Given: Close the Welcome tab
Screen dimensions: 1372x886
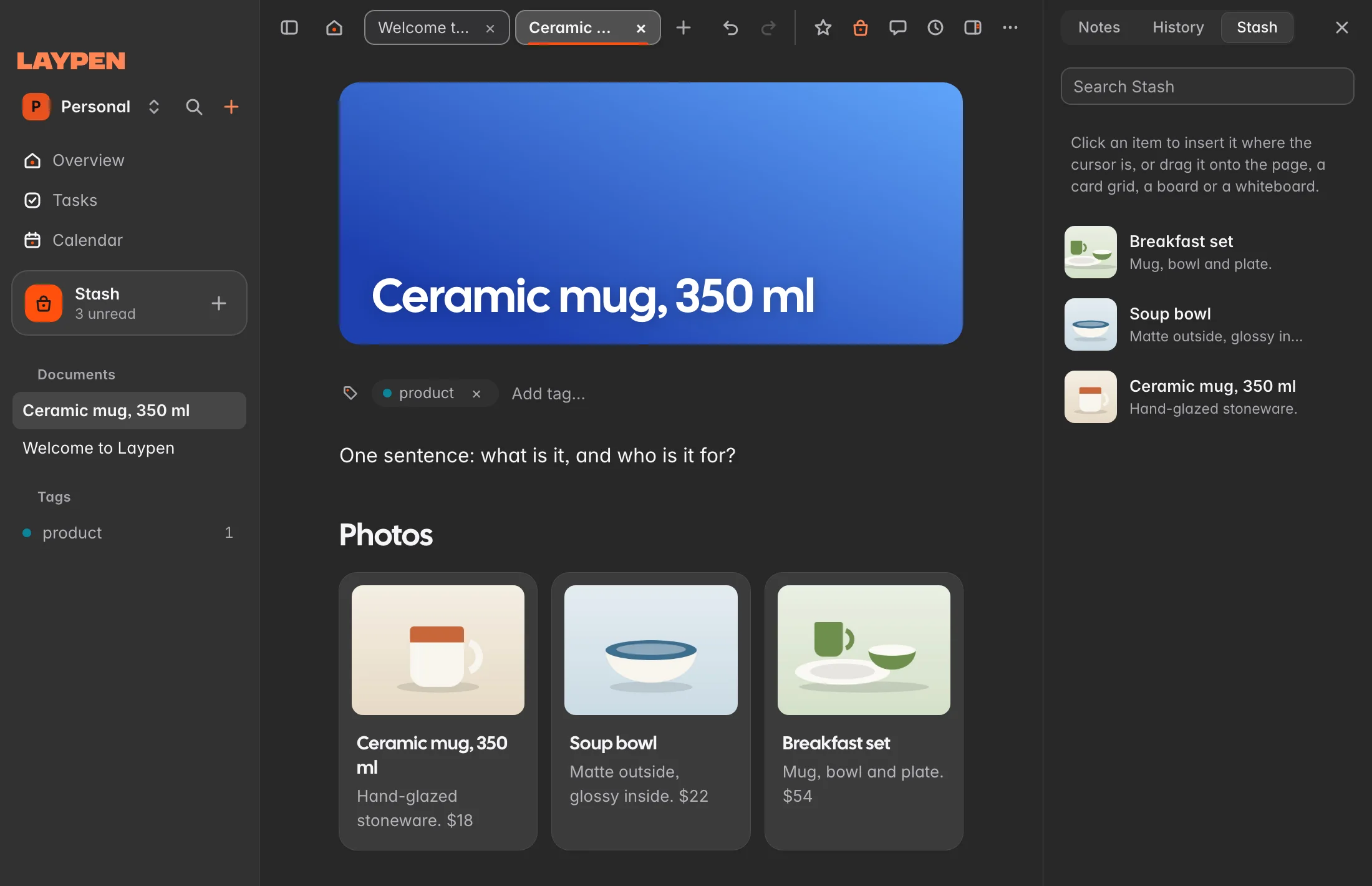Looking at the screenshot, I should pyautogui.click(x=490, y=28).
